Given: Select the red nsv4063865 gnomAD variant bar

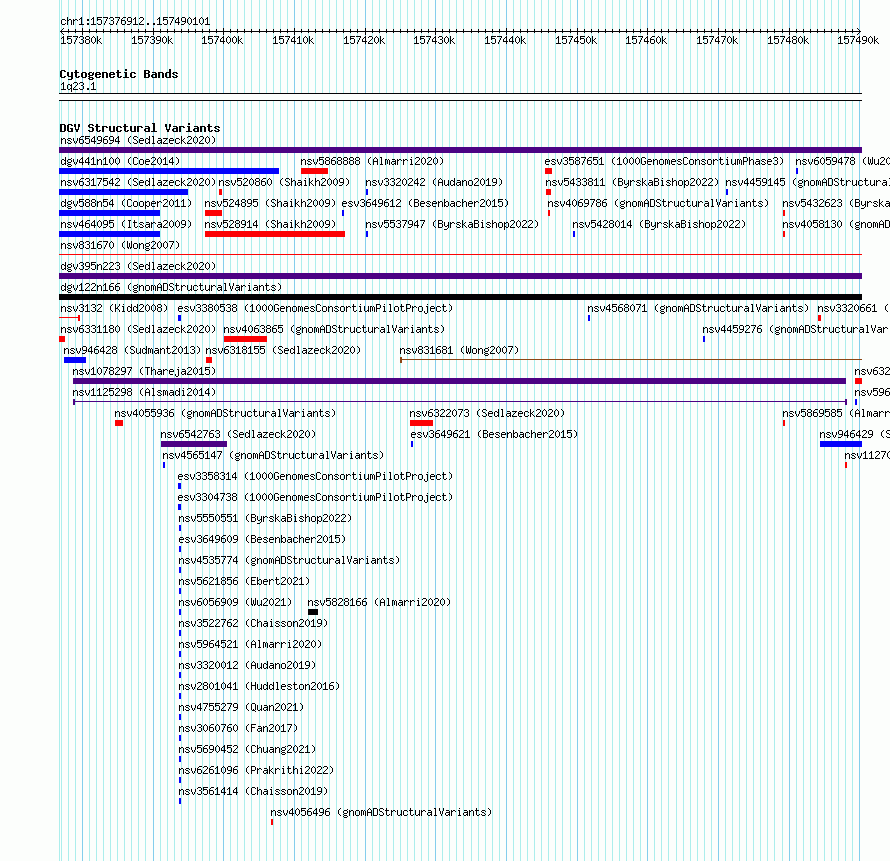Looking at the screenshot, I should [245, 339].
